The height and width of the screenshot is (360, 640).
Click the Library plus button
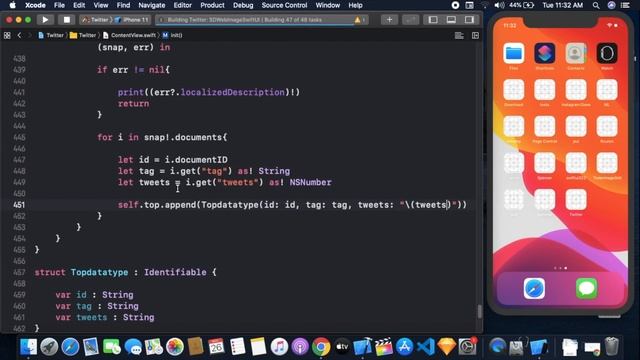tap(389, 20)
